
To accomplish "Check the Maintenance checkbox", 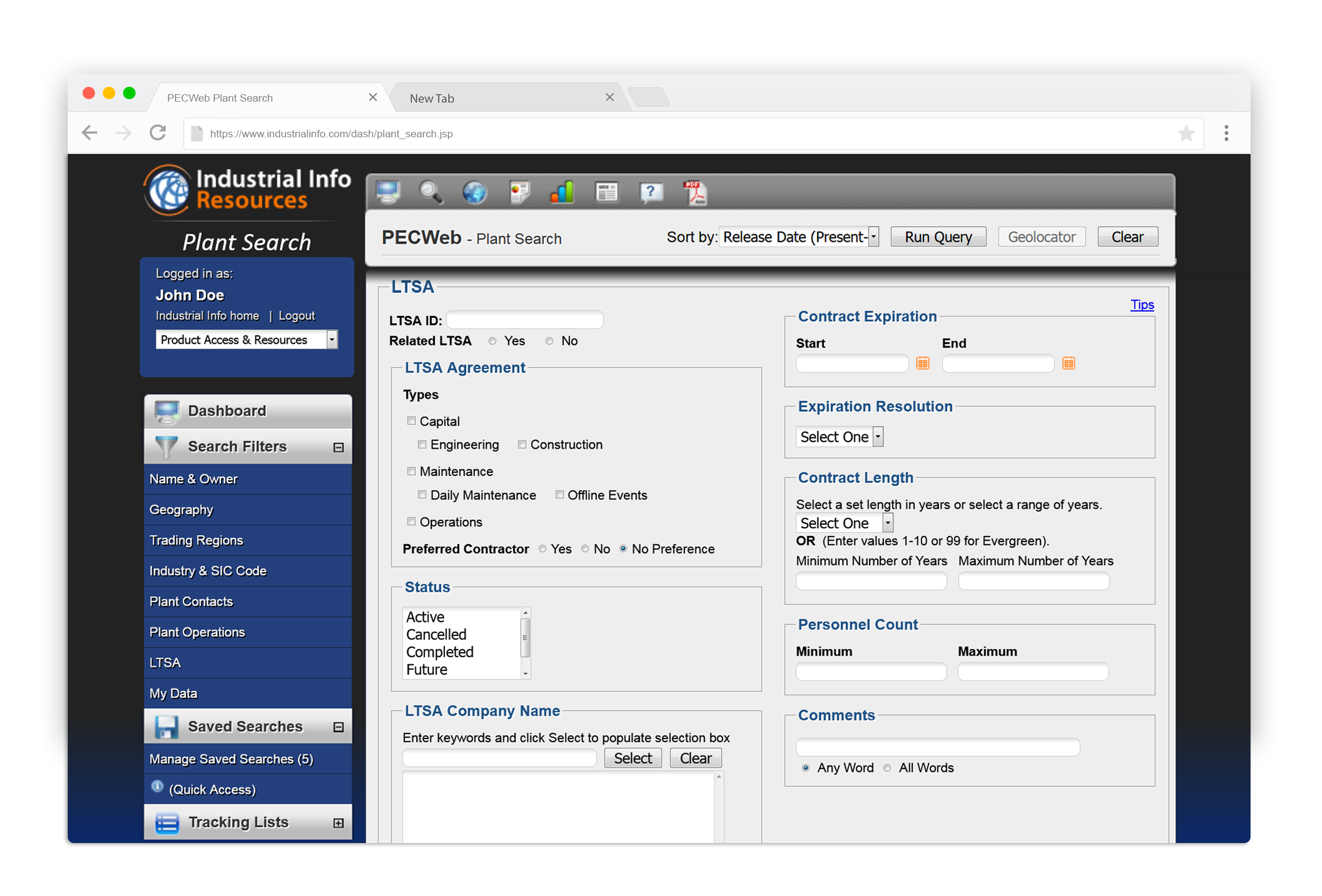I will click(x=412, y=472).
